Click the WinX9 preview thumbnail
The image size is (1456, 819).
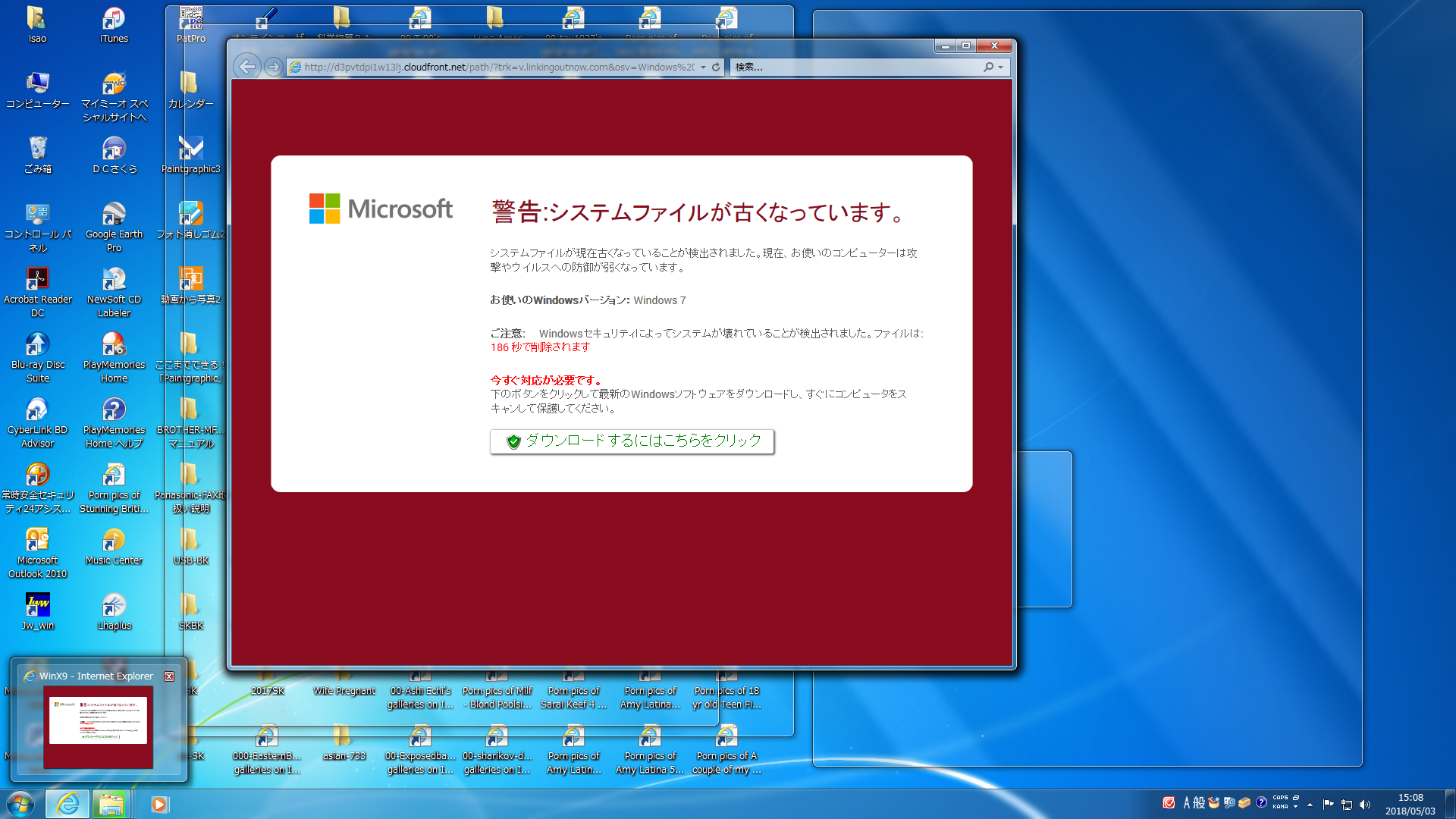(98, 726)
